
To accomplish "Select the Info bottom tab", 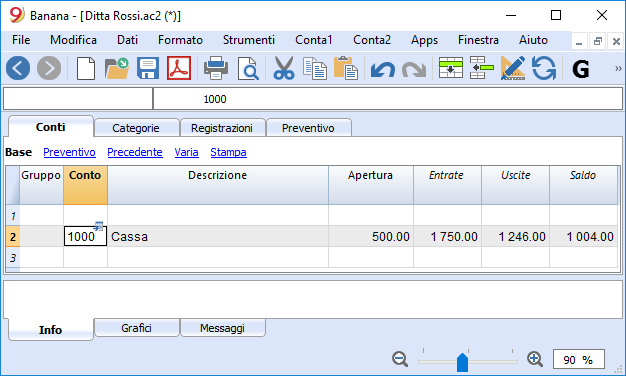I will point(51,329).
